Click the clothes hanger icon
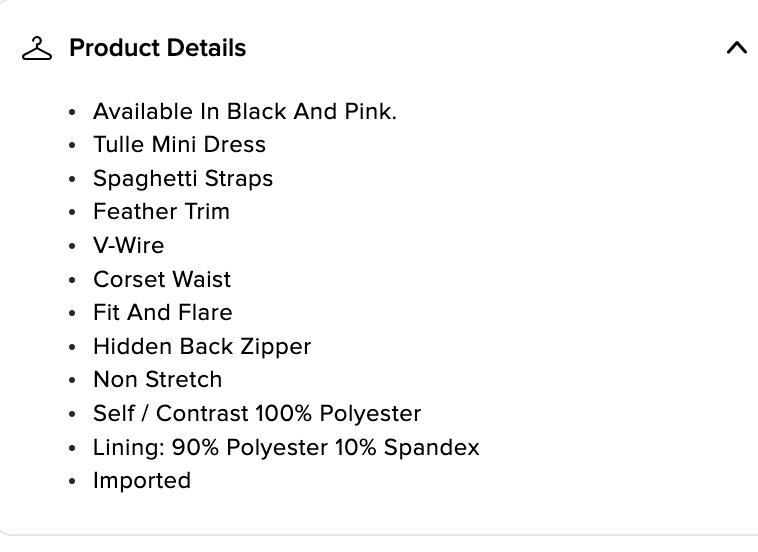The width and height of the screenshot is (758, 552). click(x=36, y=48)
